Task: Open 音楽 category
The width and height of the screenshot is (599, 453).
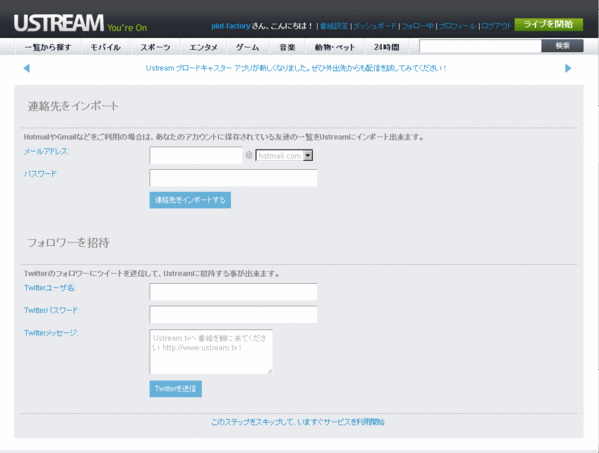Action: 287,47
